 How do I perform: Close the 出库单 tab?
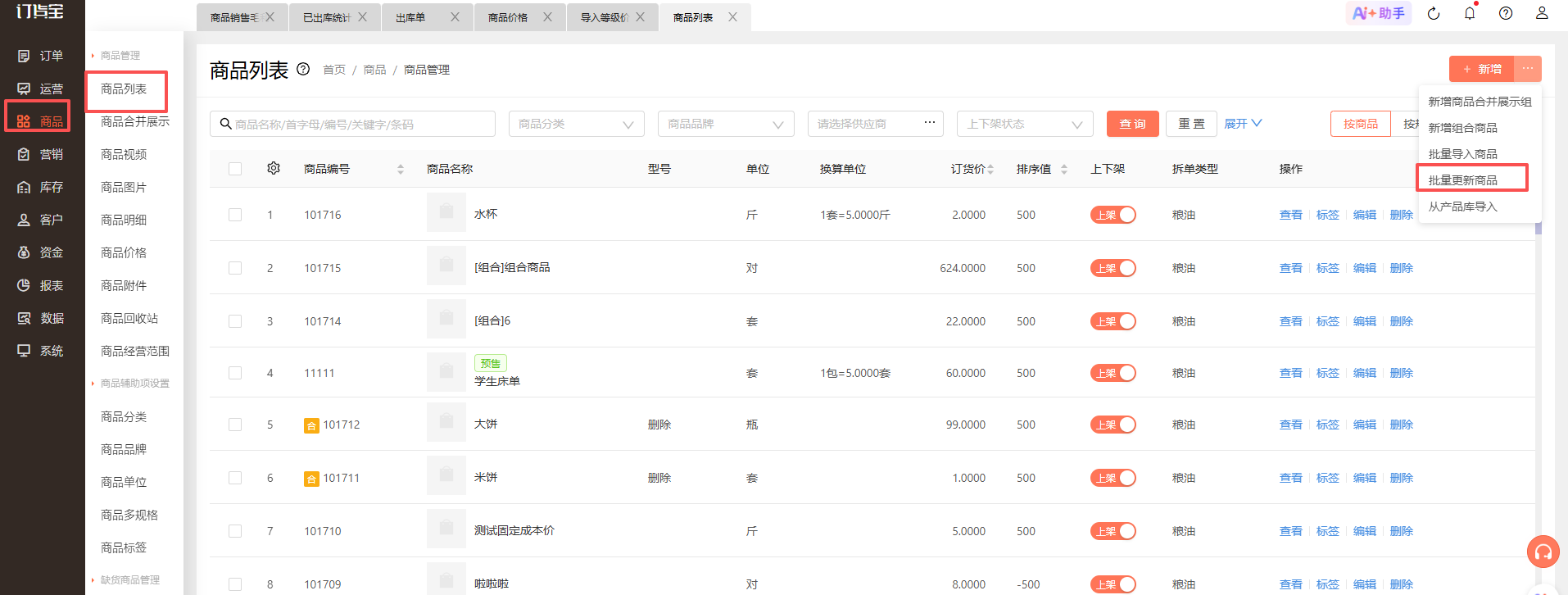coord(455,16)
